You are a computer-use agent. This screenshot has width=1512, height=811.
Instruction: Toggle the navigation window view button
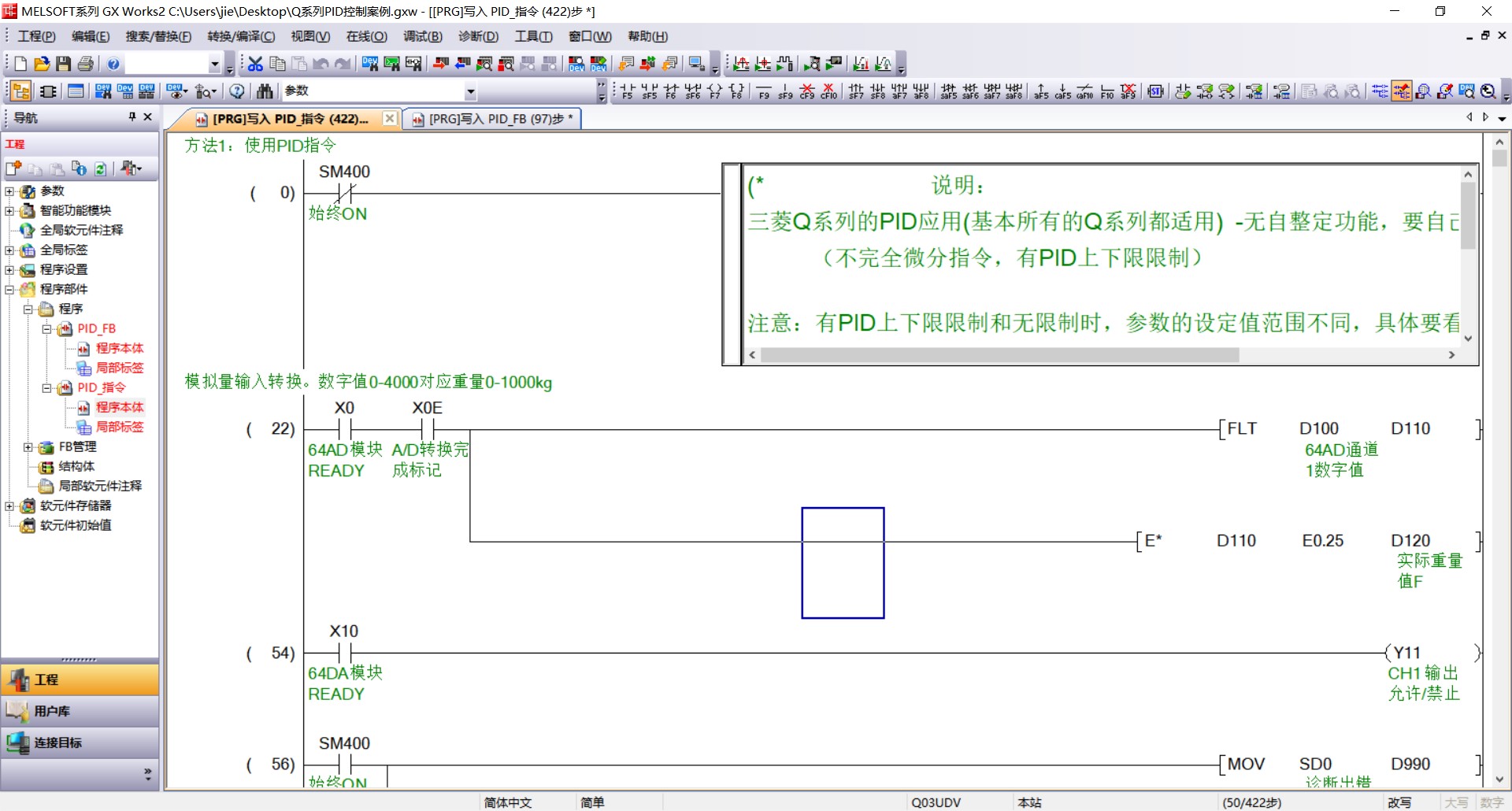pos(20,91)
